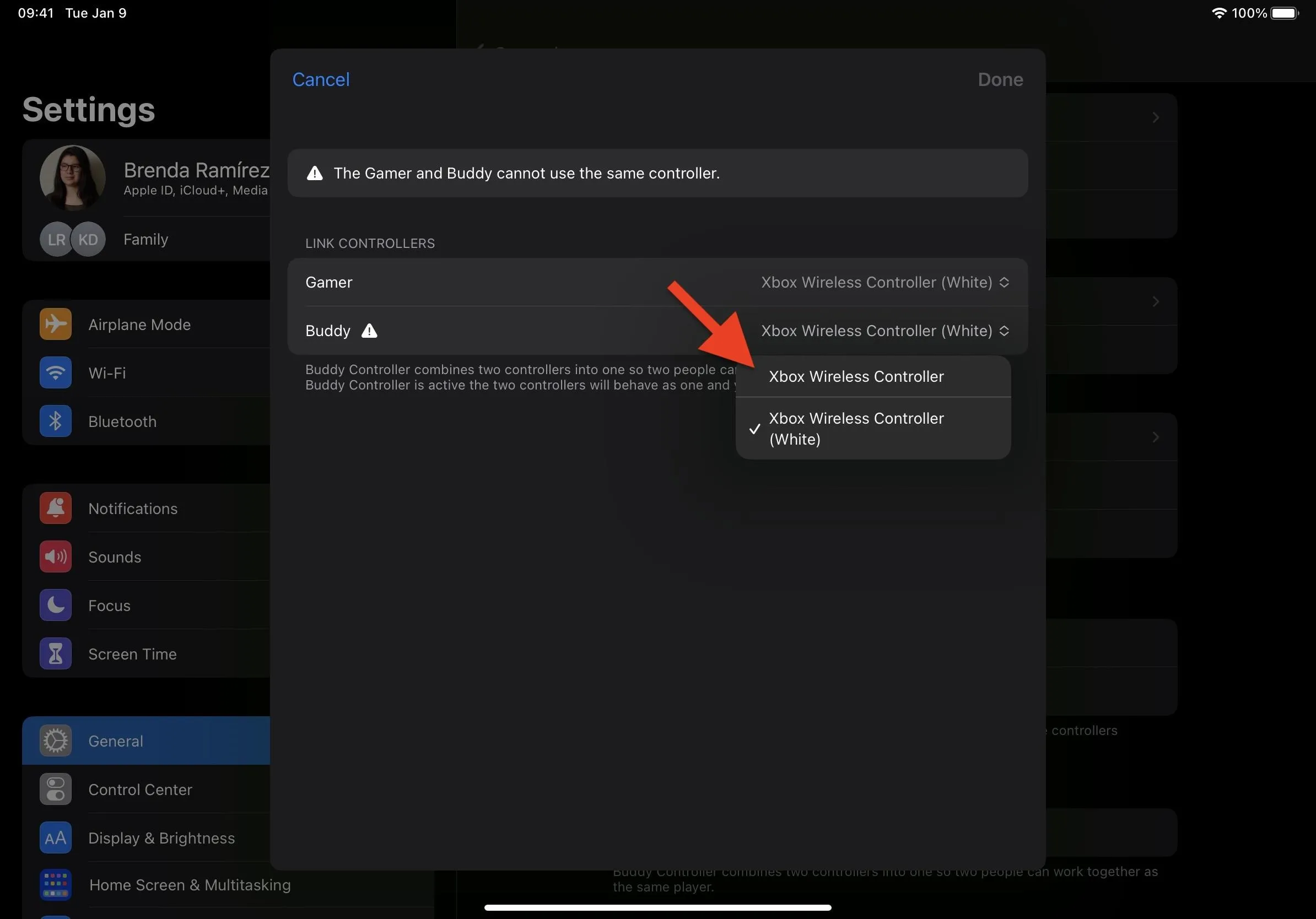Select the General label in sidebar

tap(116, 741)
